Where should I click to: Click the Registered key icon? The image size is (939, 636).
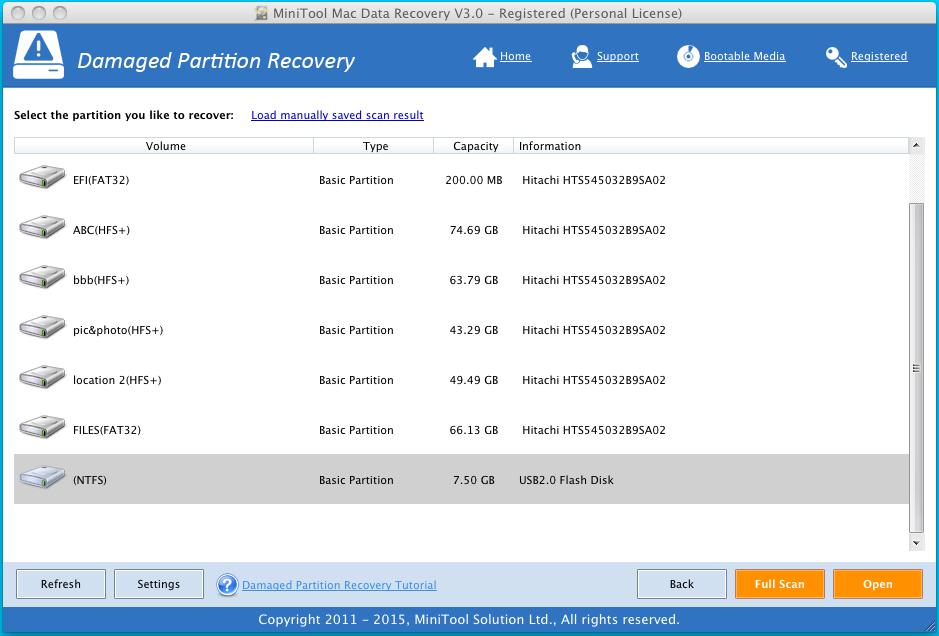835,57
